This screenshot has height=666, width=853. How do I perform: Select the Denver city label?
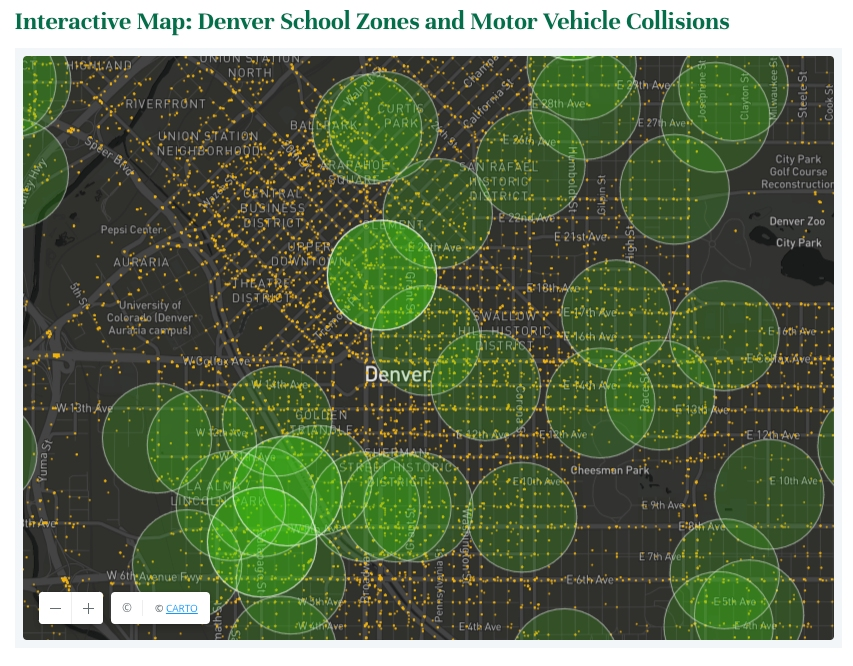398,374
